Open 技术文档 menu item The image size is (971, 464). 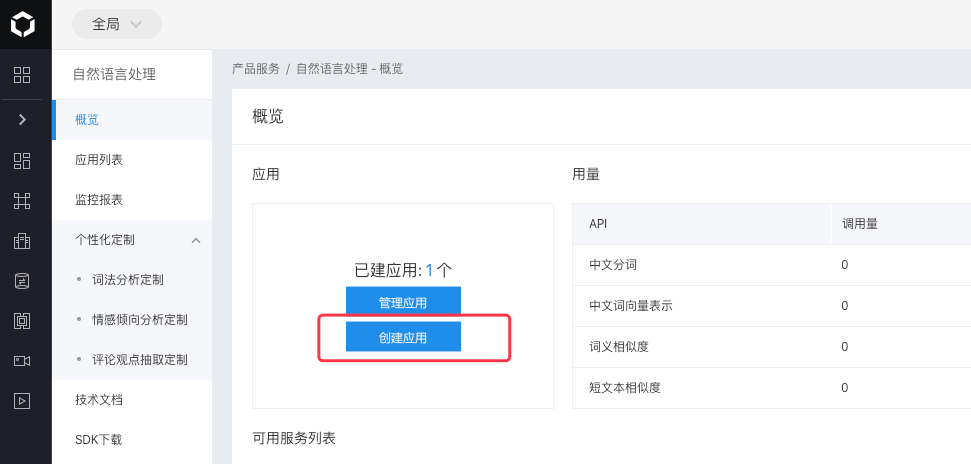[133, 400]
